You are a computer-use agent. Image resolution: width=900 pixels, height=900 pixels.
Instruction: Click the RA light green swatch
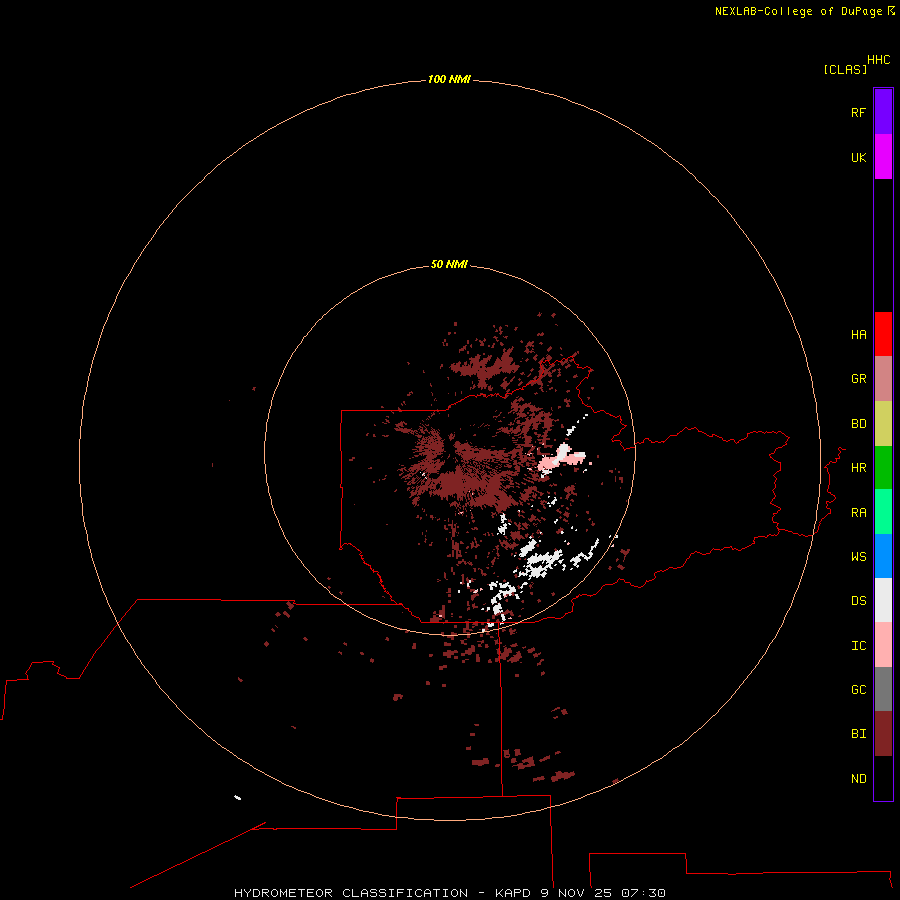pyautogui.click(x=883, y=512)
